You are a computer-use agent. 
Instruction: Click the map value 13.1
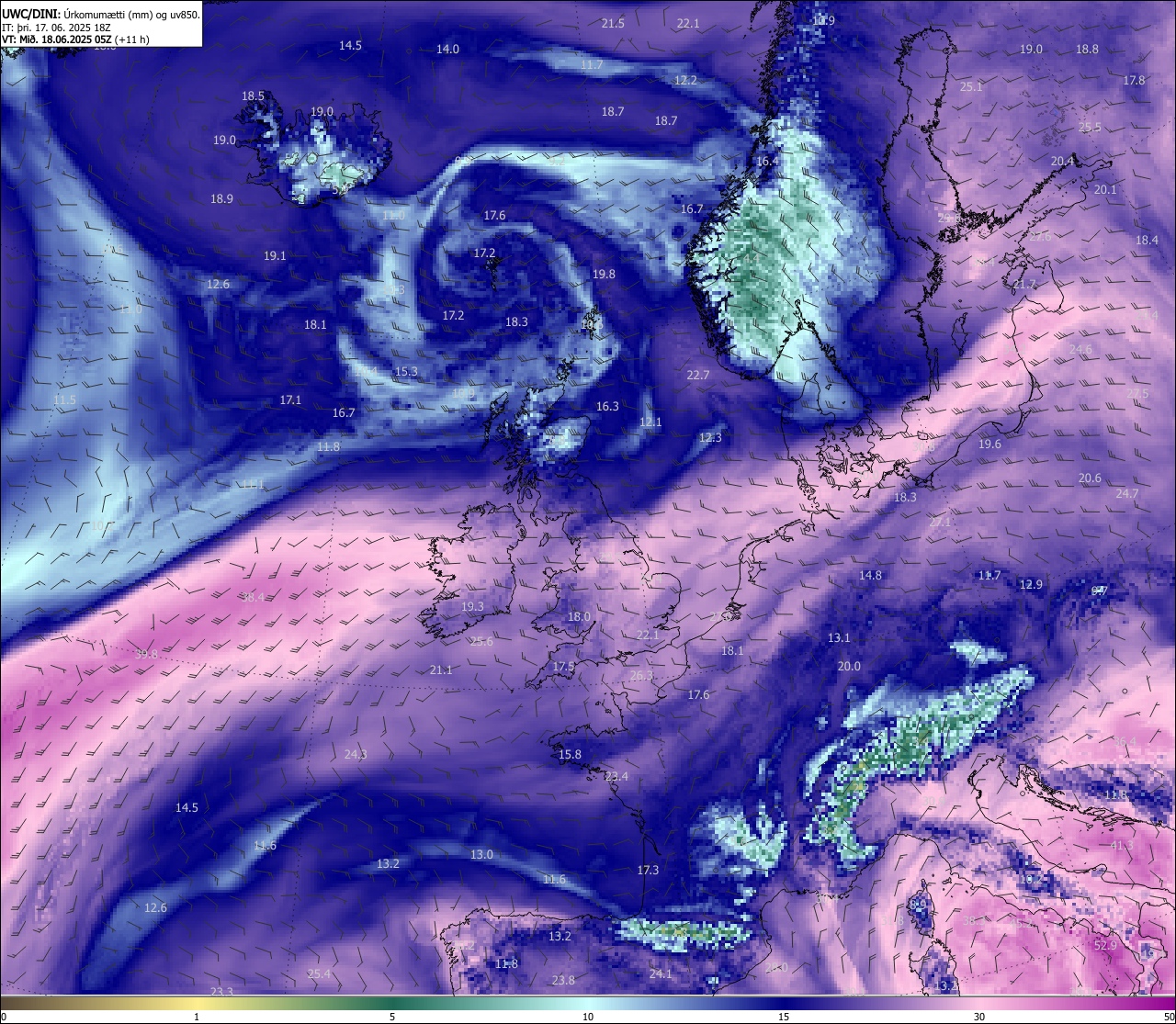tap(839, 638)
